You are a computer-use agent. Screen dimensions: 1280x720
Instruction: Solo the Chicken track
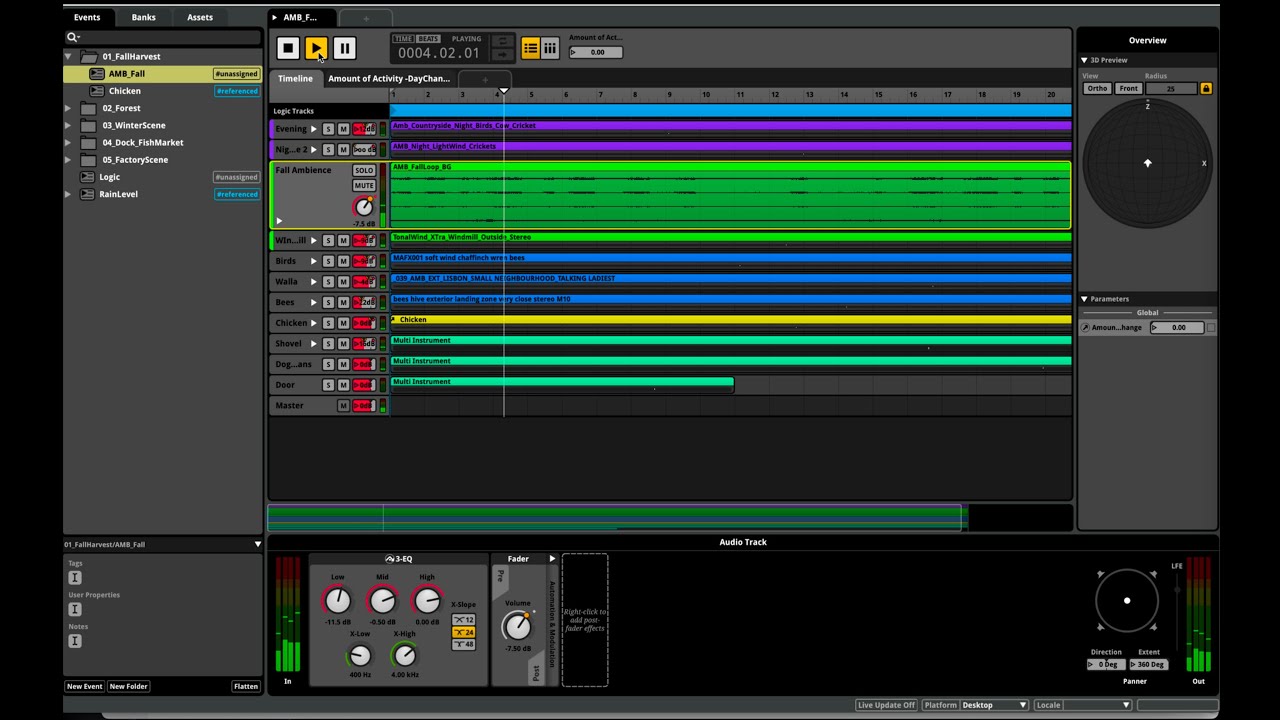(328, 323)
